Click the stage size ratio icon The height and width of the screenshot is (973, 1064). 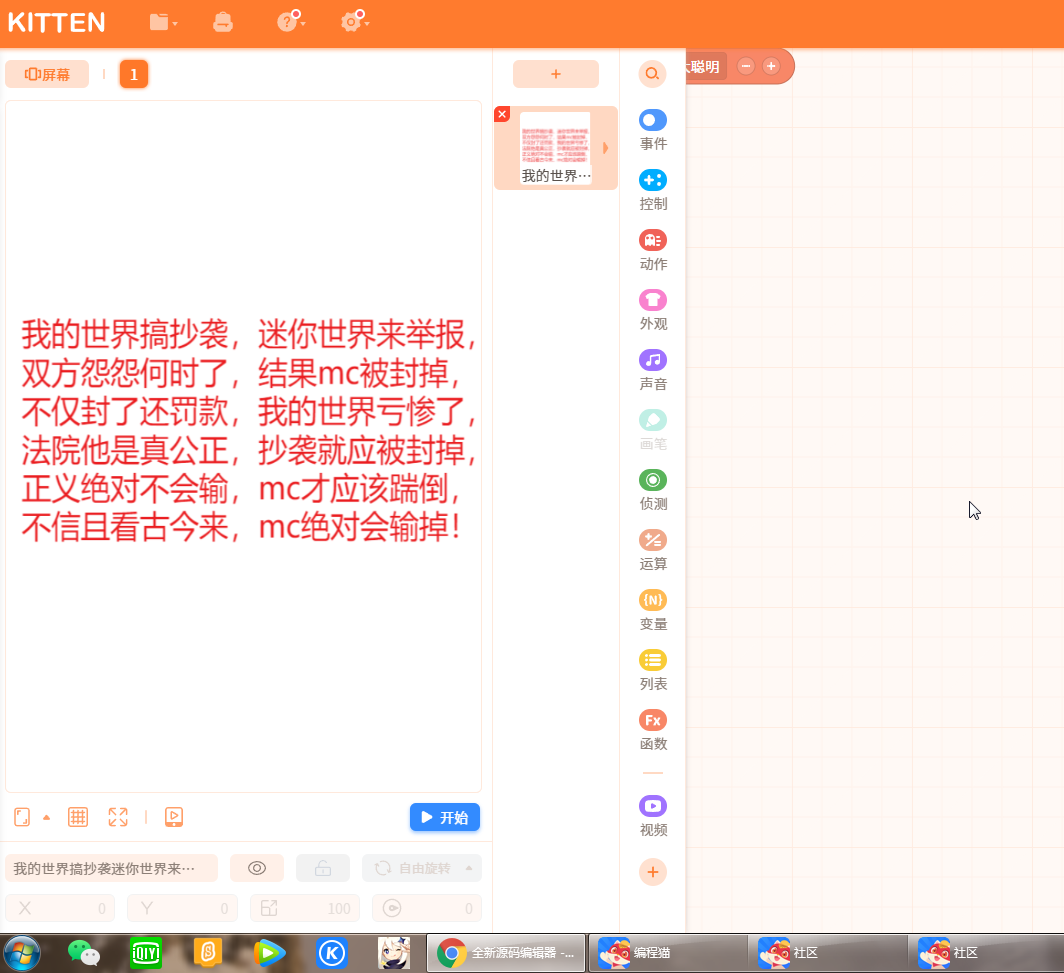coord(22,817)
